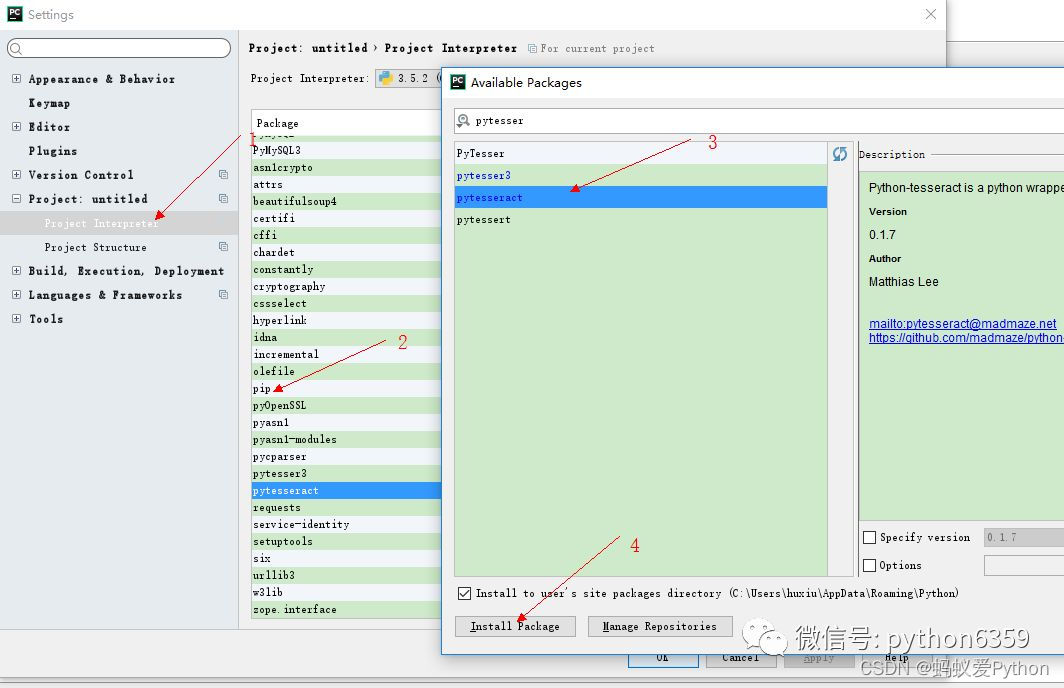Select pytesseract in available packages list

click(x=641, y=197)
